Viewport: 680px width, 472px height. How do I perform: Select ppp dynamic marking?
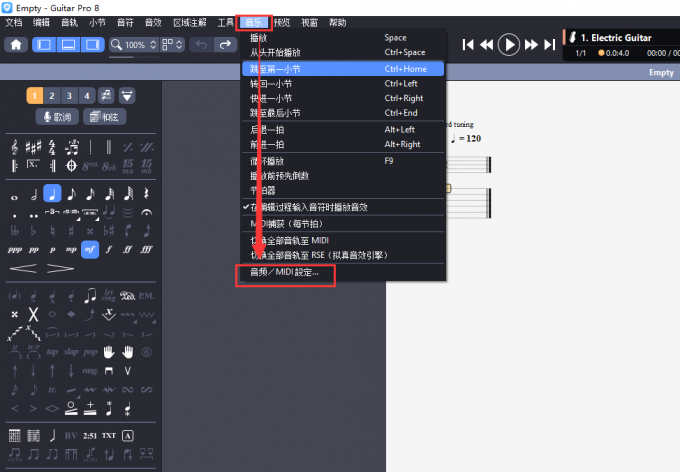coord(14,250)
